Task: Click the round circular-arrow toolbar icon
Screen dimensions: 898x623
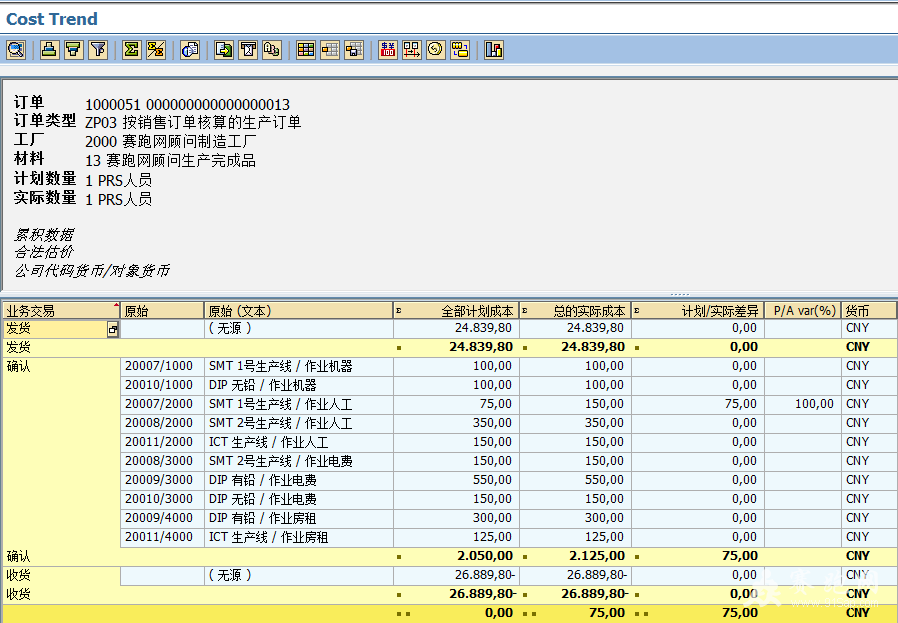Action: [436, 50]
